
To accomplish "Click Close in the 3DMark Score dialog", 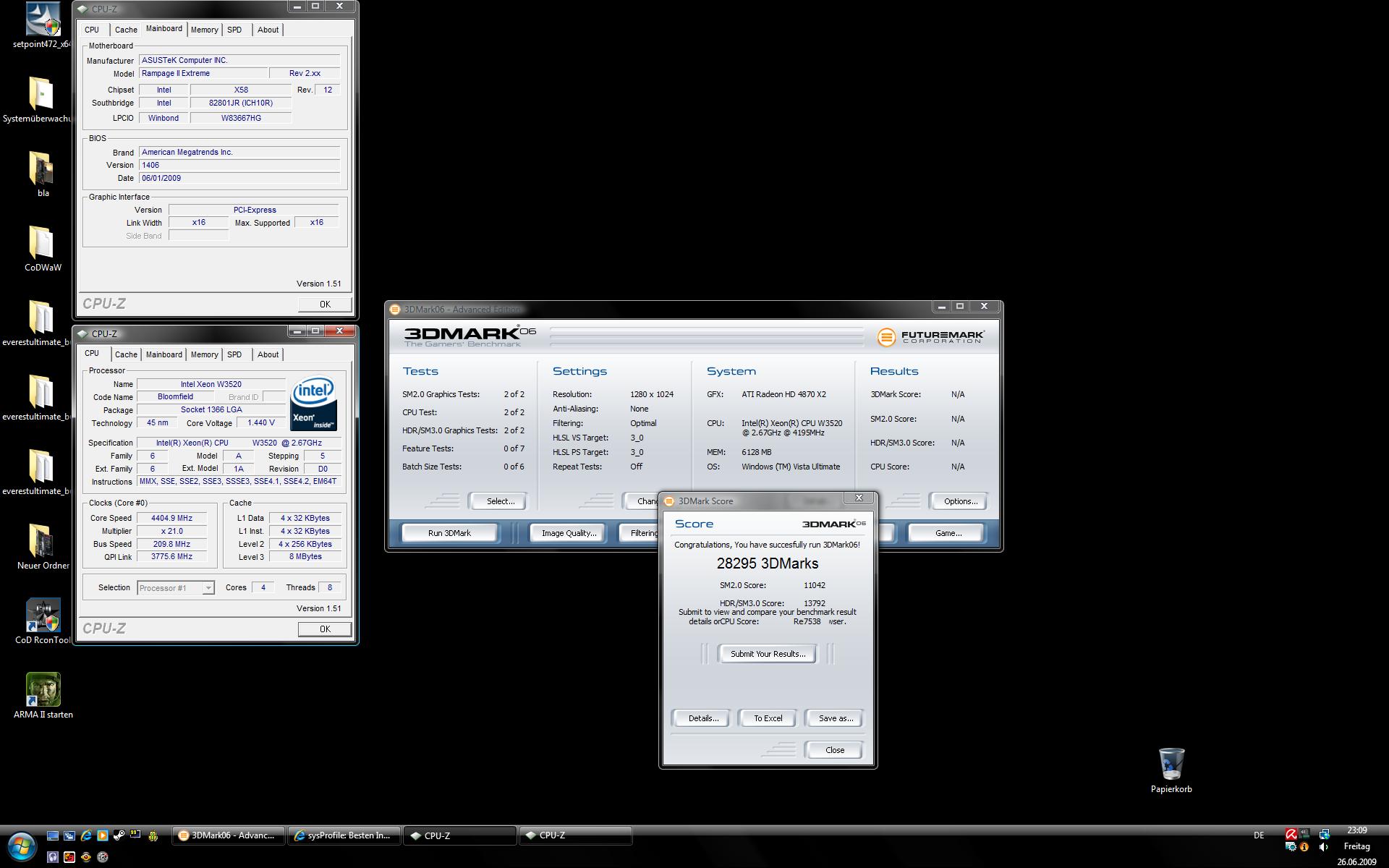I will [835, 750].
